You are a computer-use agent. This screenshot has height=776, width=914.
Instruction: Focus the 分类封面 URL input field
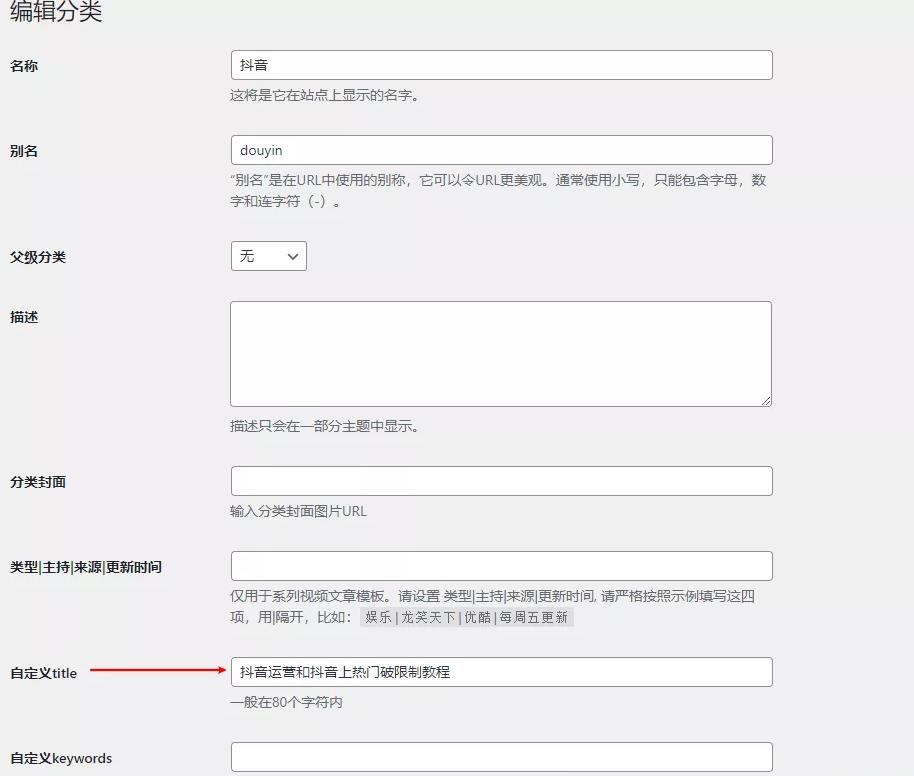(x=501, y=481)
